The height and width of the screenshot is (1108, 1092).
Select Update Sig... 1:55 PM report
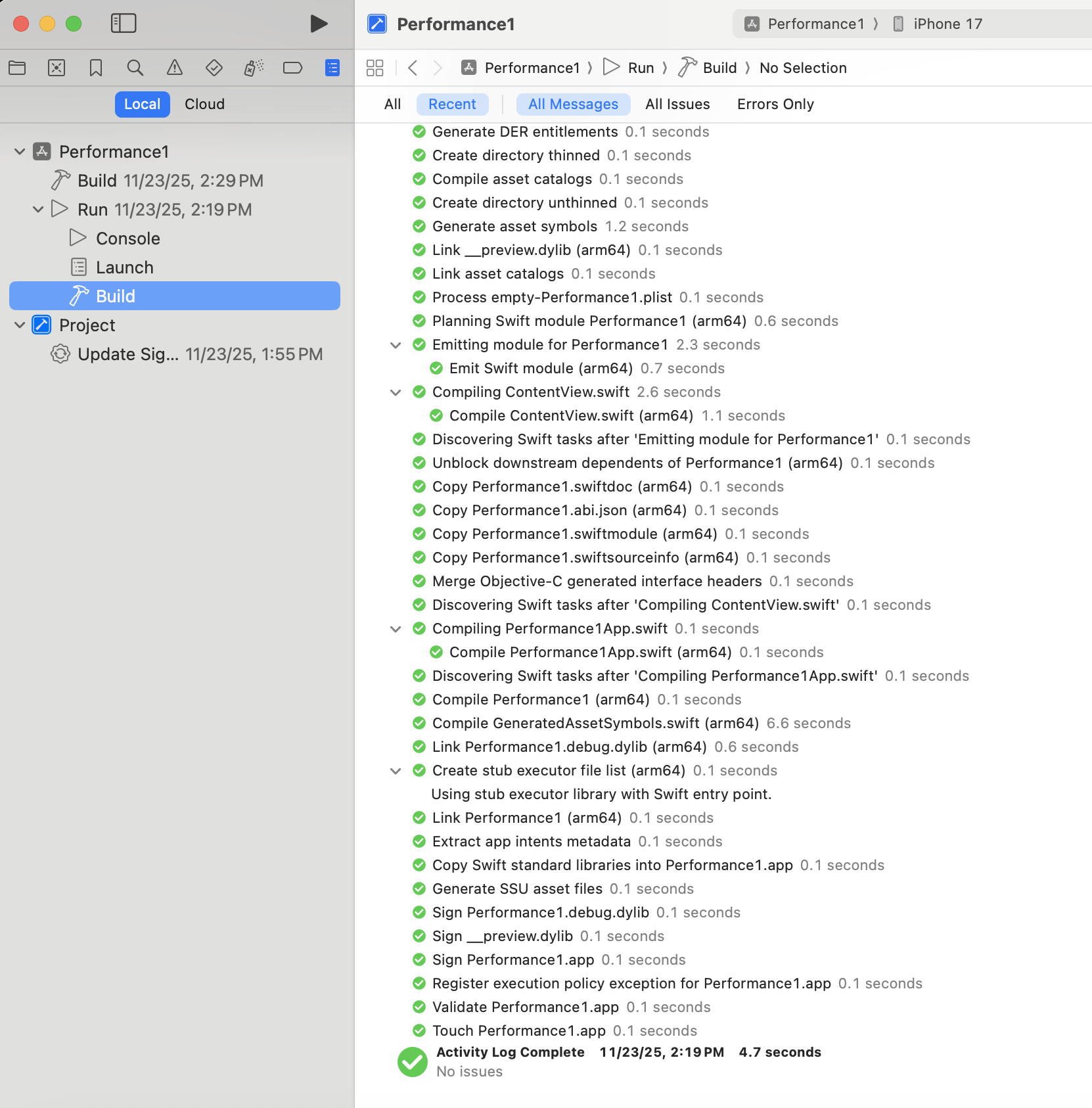point(175,354)
